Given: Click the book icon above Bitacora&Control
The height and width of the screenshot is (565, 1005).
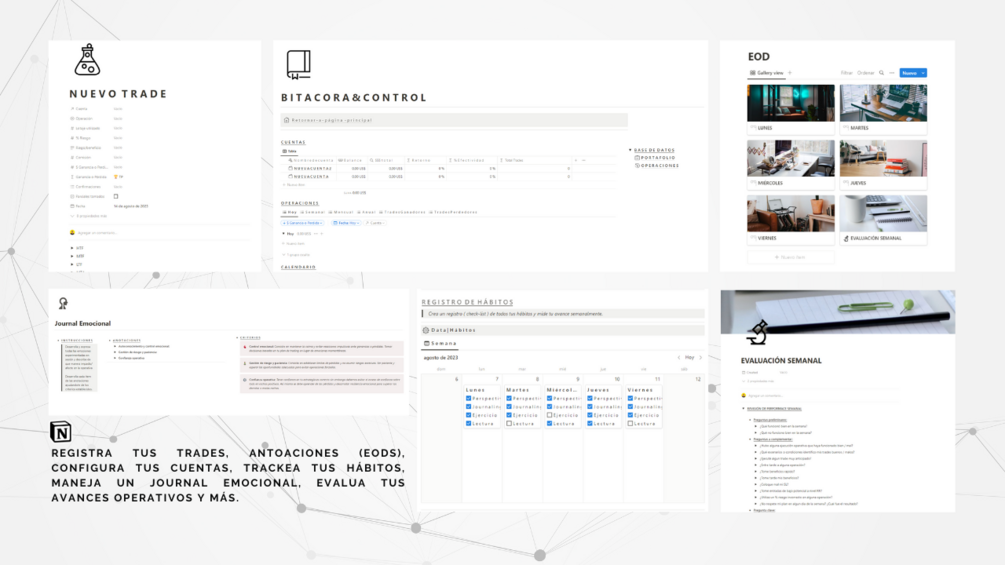Looking at the screenshot, I should point(298,65).
